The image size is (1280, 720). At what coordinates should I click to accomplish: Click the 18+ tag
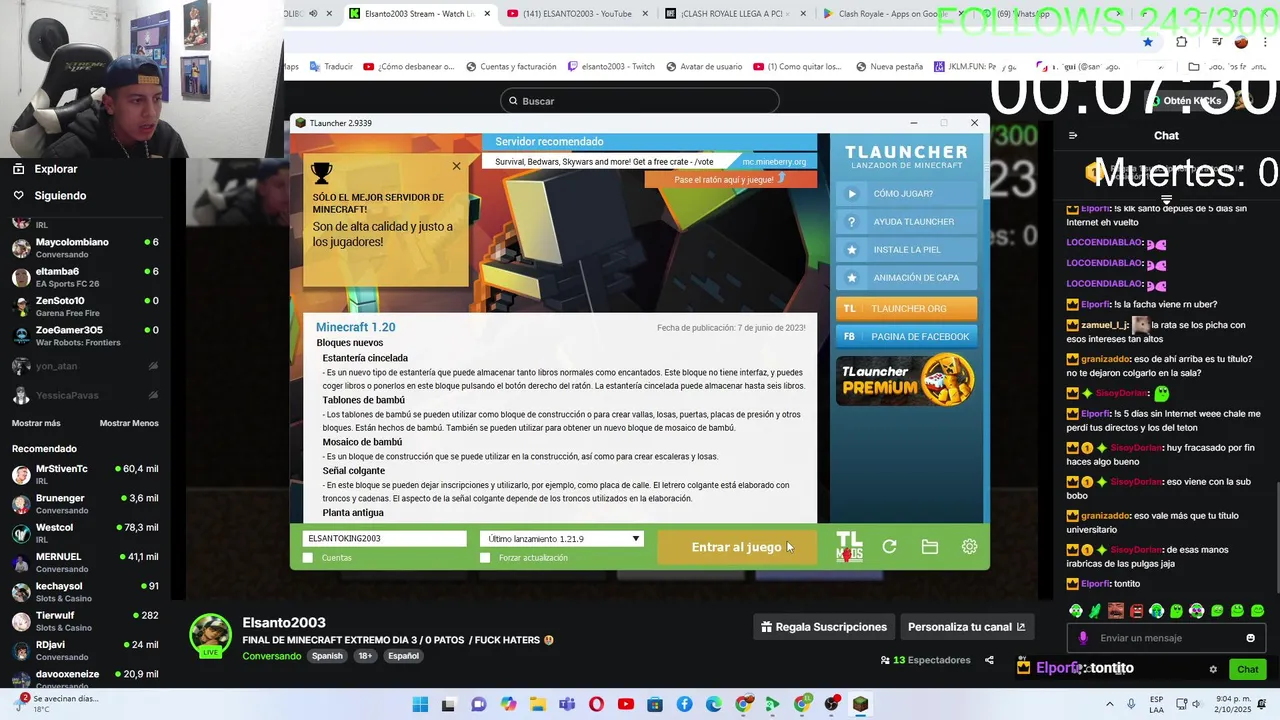365,656
